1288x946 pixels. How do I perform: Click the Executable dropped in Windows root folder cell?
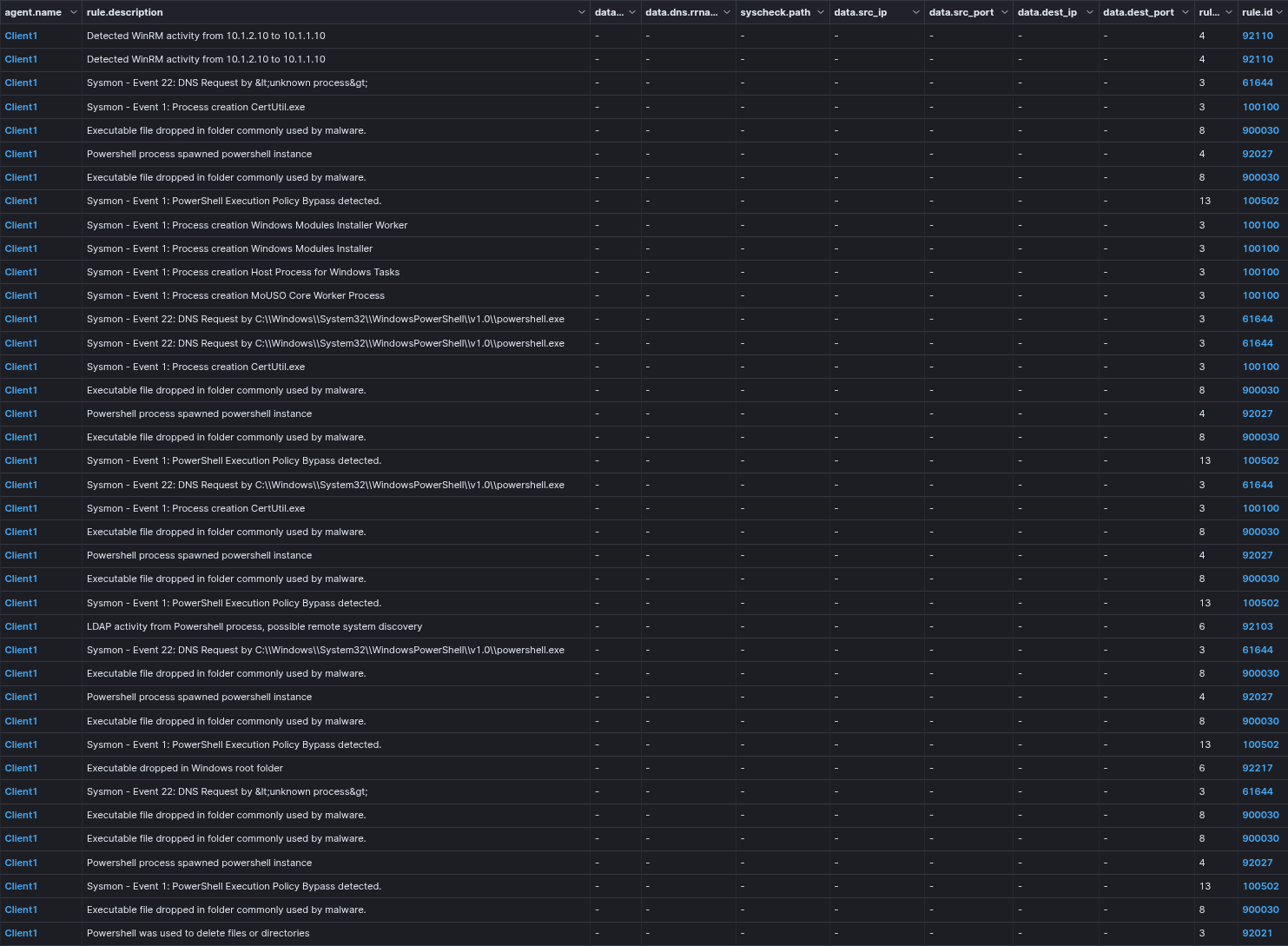[185, 768]
